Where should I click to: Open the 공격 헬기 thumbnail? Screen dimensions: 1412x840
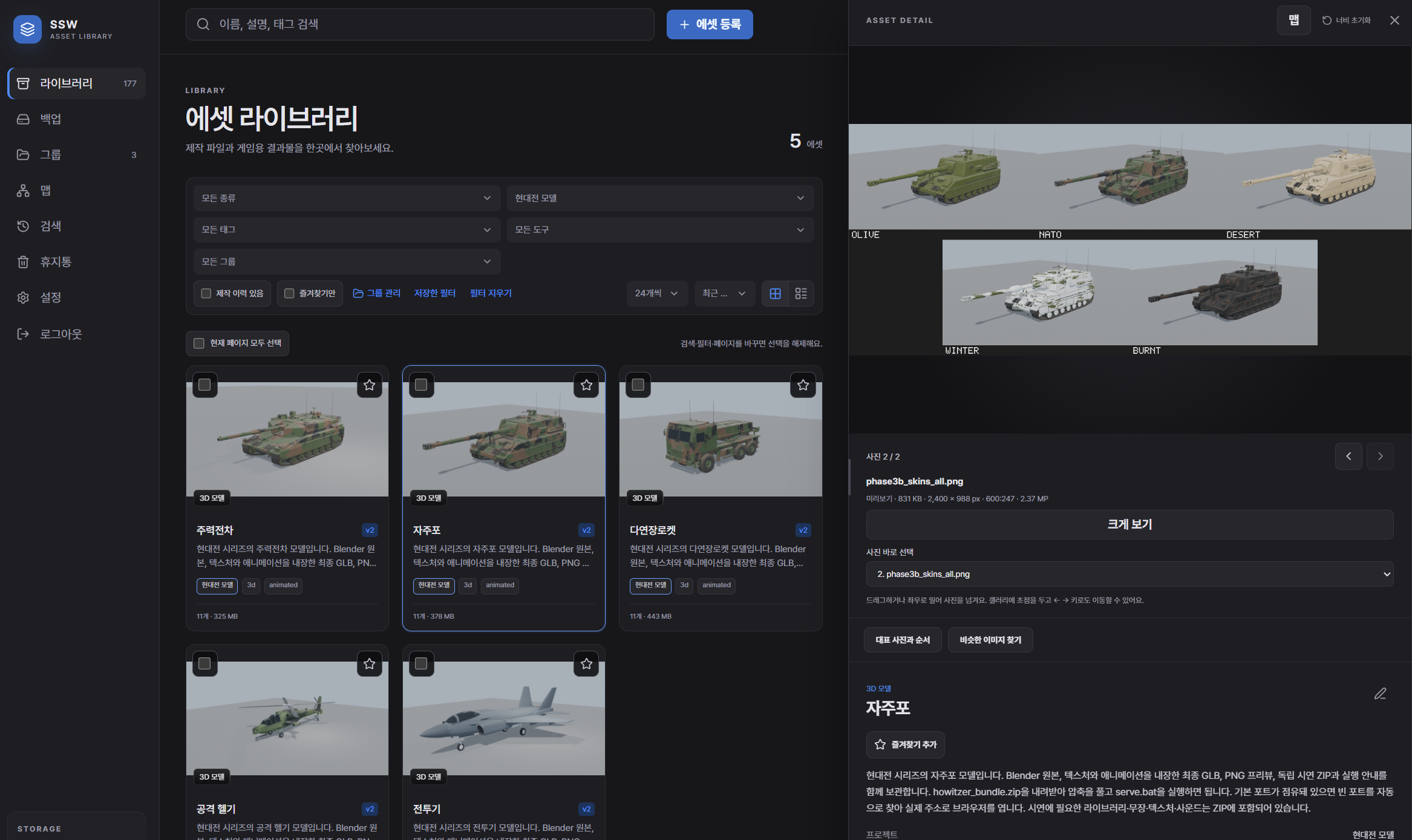(287, 718)
